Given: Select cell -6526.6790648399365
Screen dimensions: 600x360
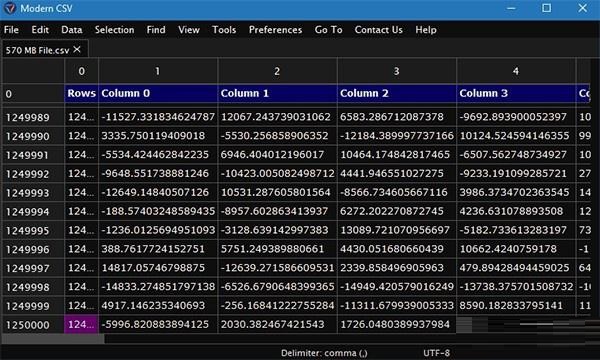Looking at the screenshot, I should click(x=277, y=287).
